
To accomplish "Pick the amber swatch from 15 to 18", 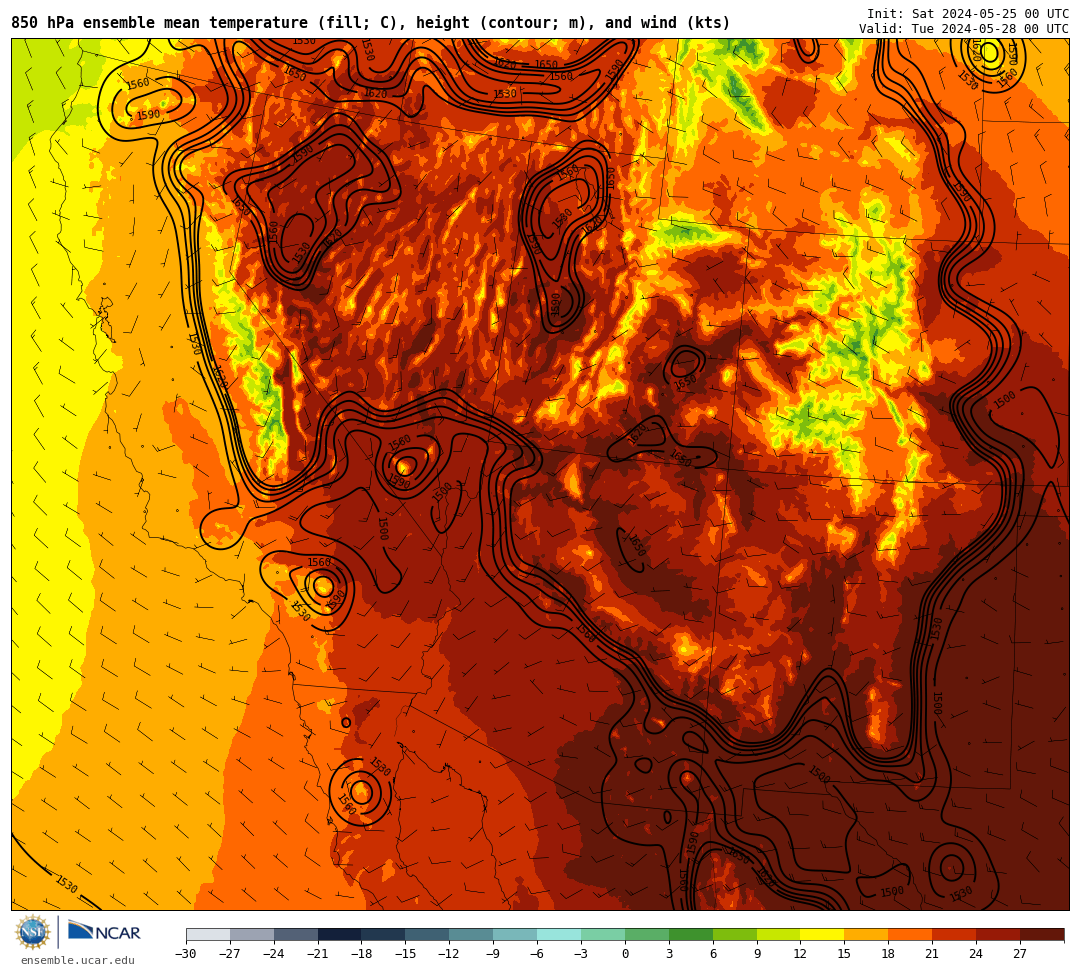I will pyautogui.click(x=866, y=934).
